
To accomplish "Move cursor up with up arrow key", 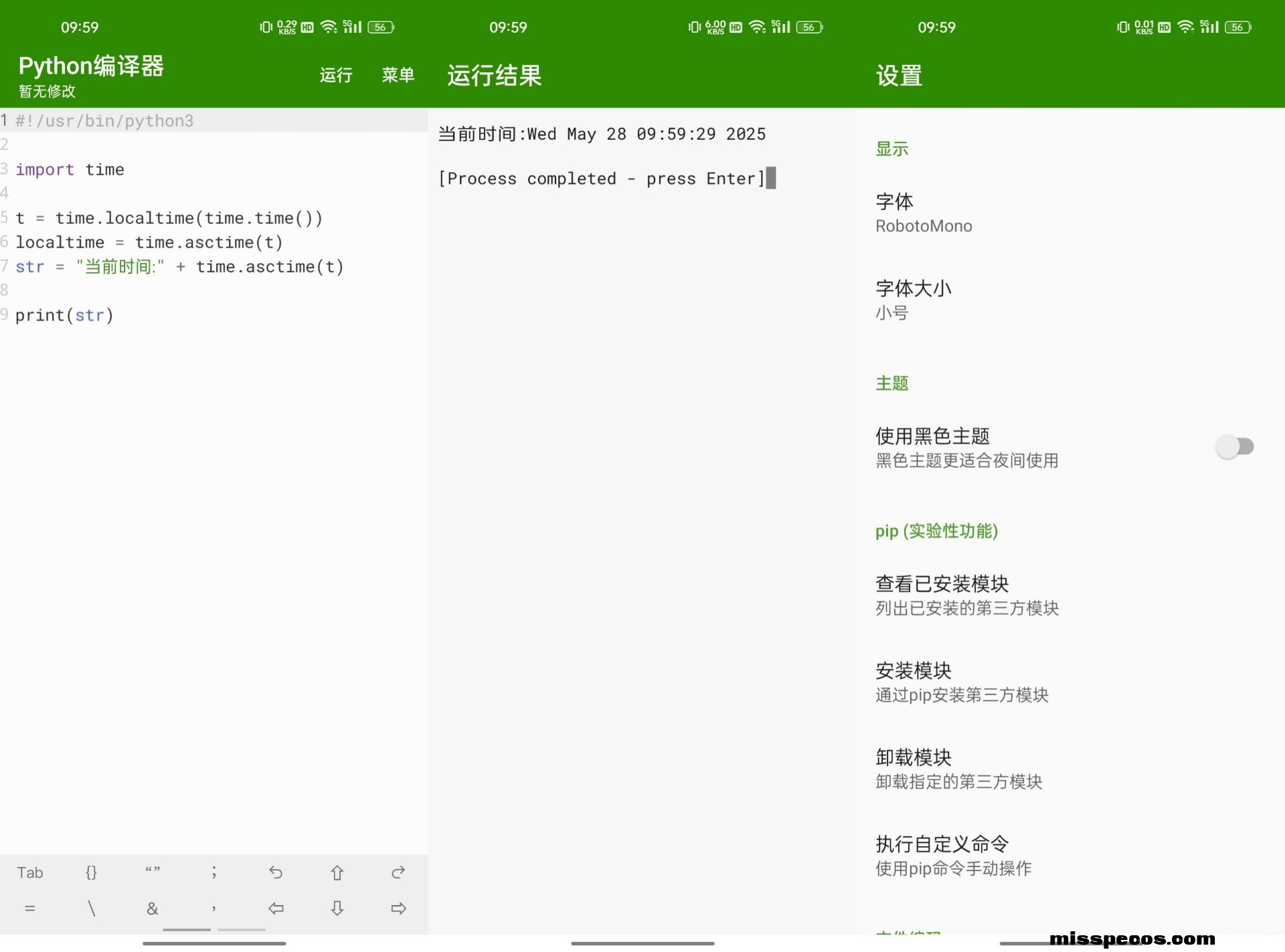I will point(337,872).
